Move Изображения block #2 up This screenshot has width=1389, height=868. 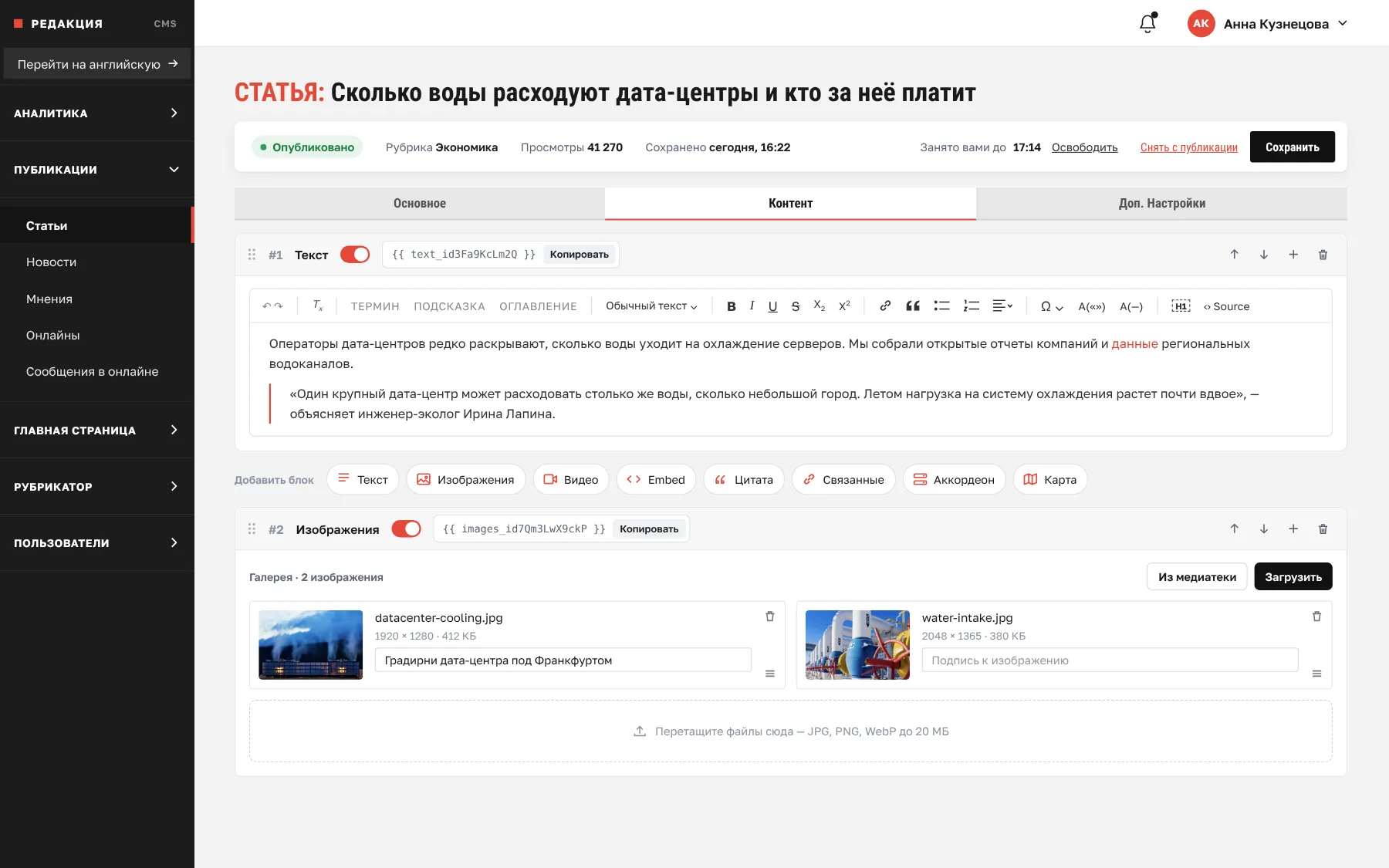coord(1234,529)
